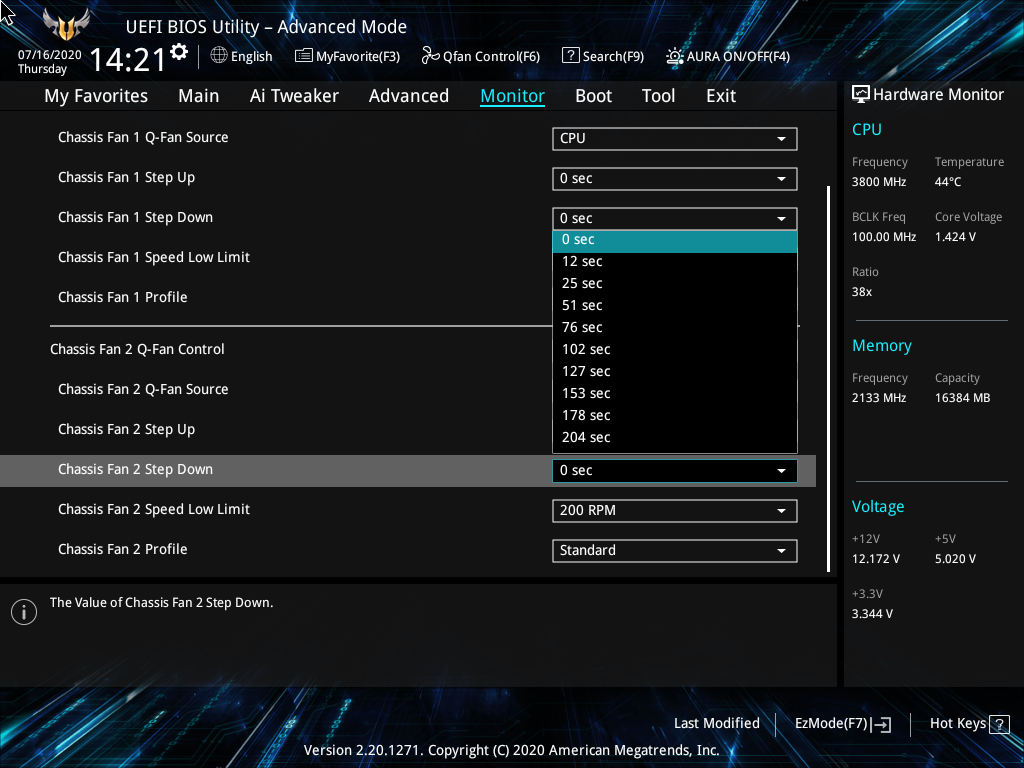The image size is (1024, 768).
Task: Pick 127 sec option
Action: [675, 372]
